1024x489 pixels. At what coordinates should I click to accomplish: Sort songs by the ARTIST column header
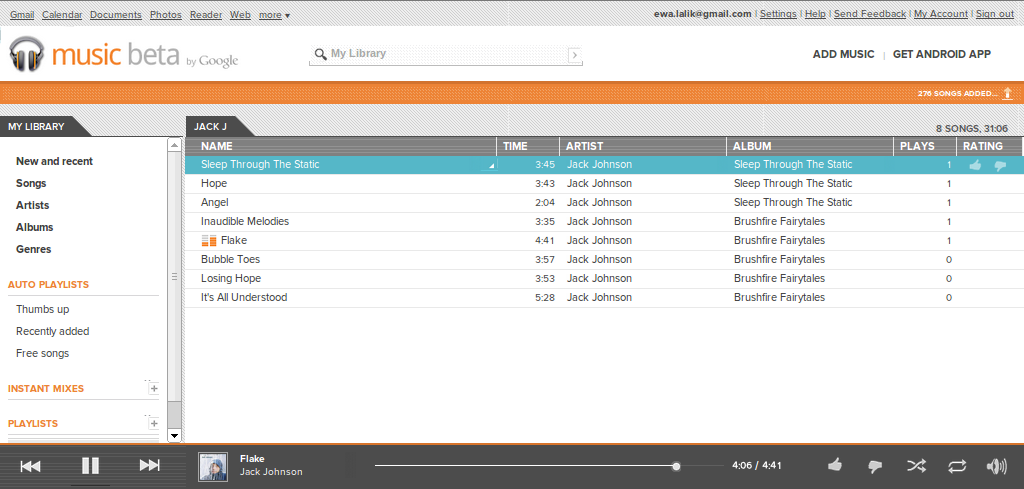(643, 146)
